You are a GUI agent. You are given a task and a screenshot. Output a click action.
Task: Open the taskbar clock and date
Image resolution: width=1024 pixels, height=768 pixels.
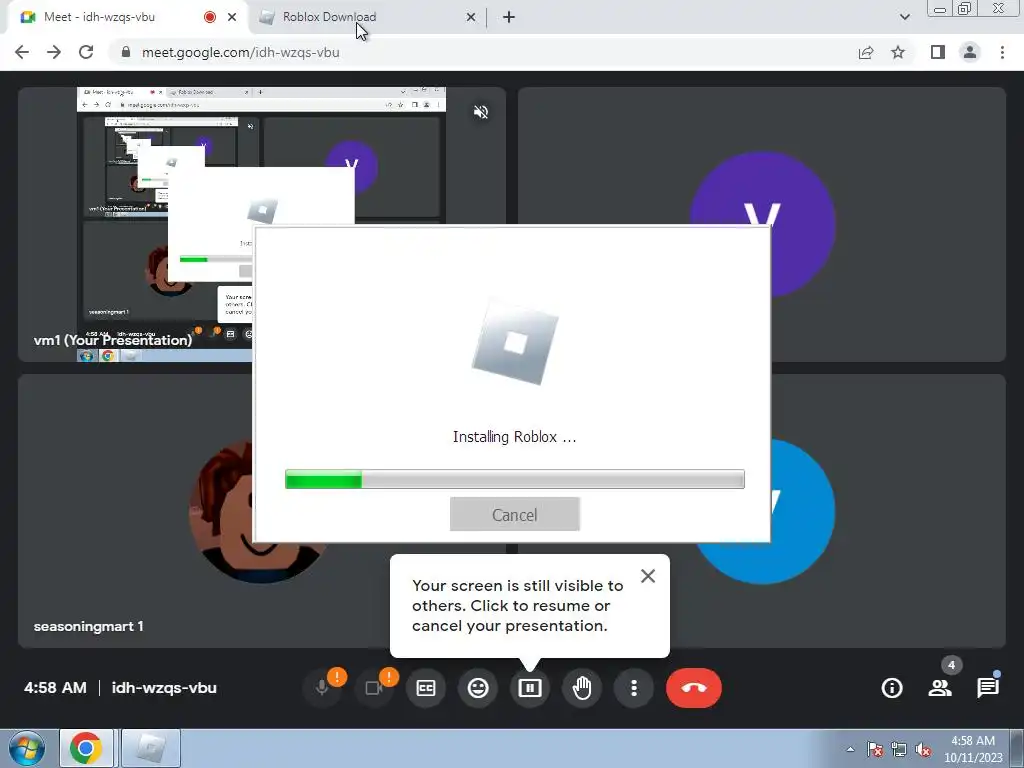point(973,749)
